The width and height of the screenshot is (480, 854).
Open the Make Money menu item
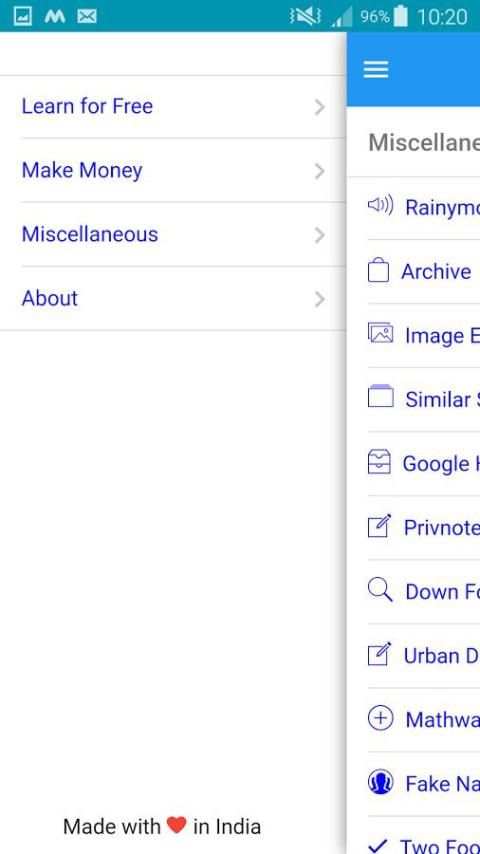coord(173,170)
